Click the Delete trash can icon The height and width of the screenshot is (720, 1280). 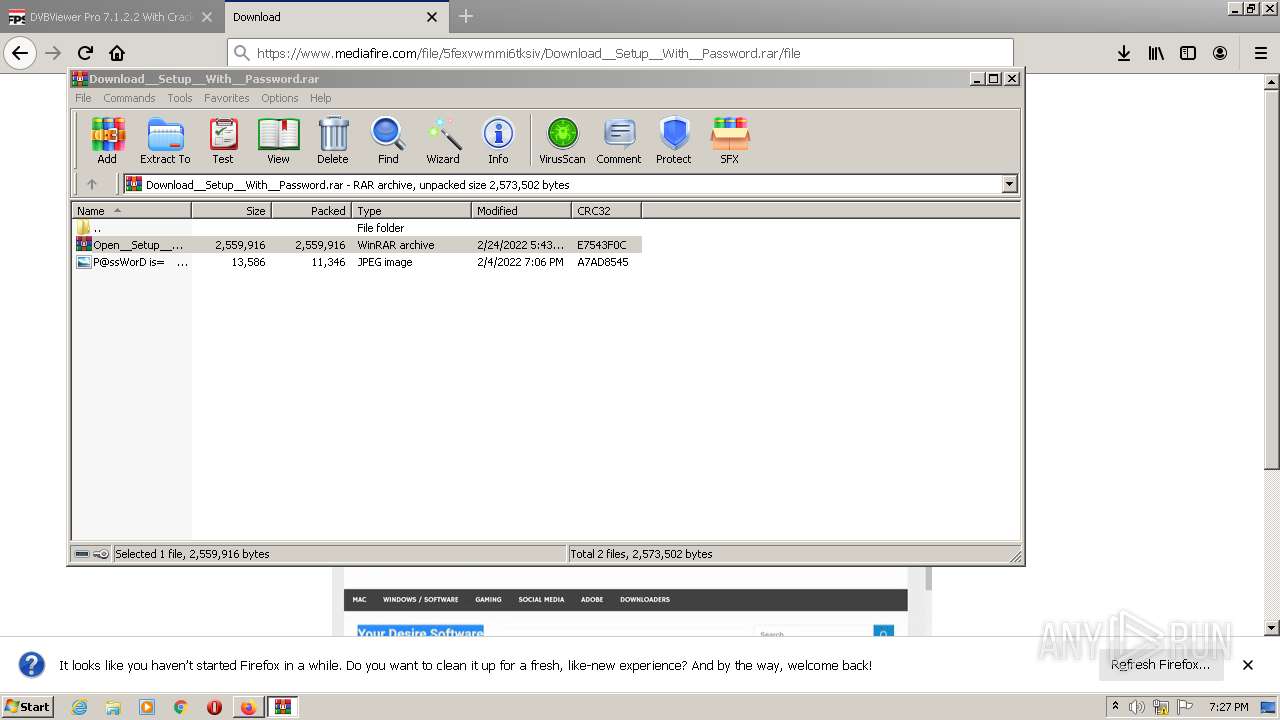tap(333, 140)
